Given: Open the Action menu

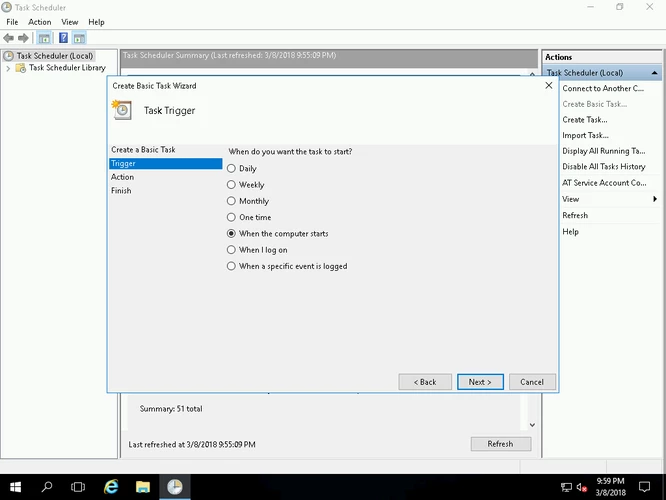Looking at the screenshot, I should 40,22.
